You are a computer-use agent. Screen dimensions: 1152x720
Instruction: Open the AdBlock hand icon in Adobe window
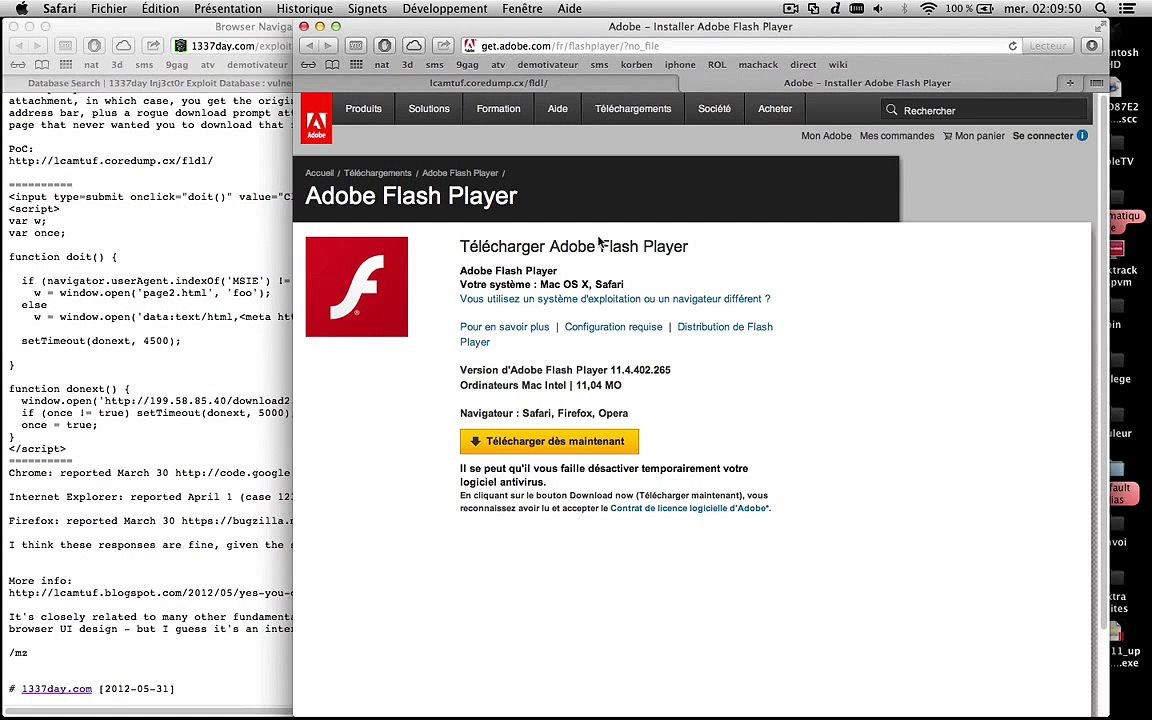click(384, 46)
